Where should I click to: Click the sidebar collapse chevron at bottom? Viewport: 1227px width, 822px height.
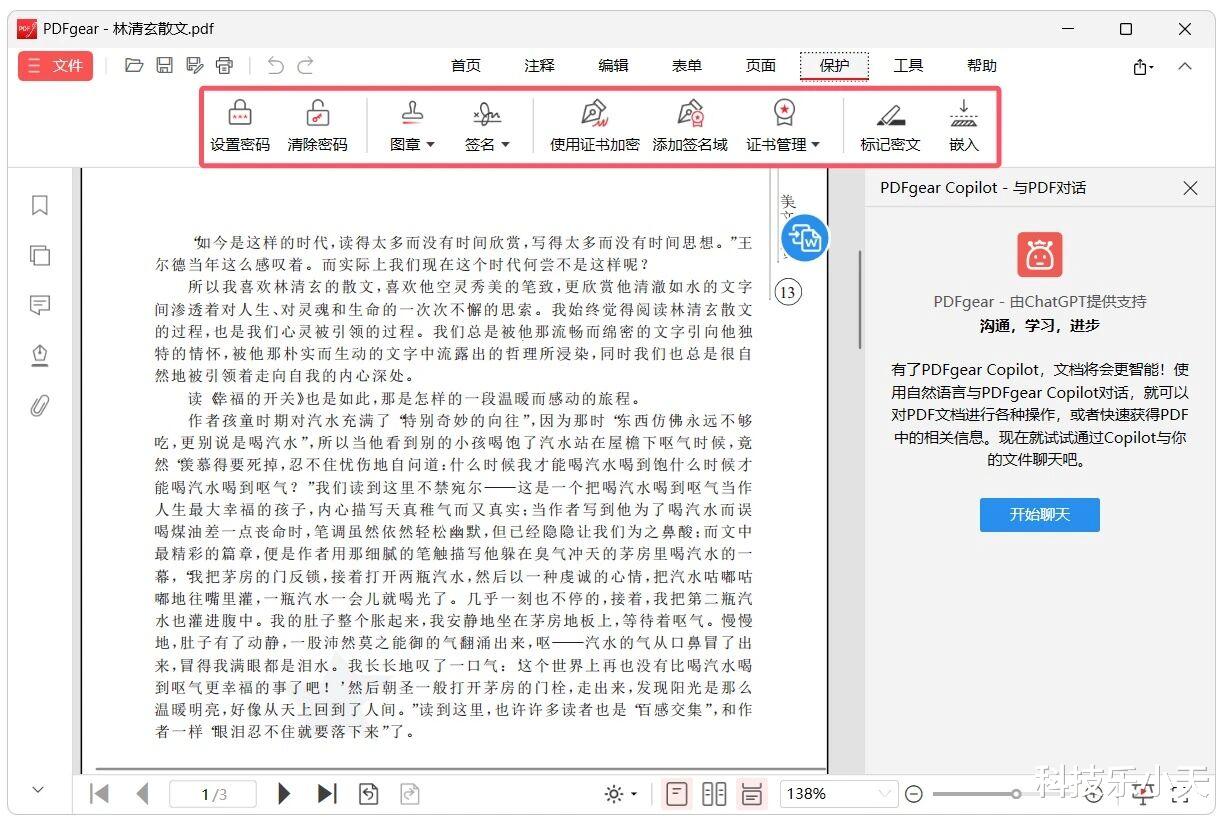click(39, 790)
